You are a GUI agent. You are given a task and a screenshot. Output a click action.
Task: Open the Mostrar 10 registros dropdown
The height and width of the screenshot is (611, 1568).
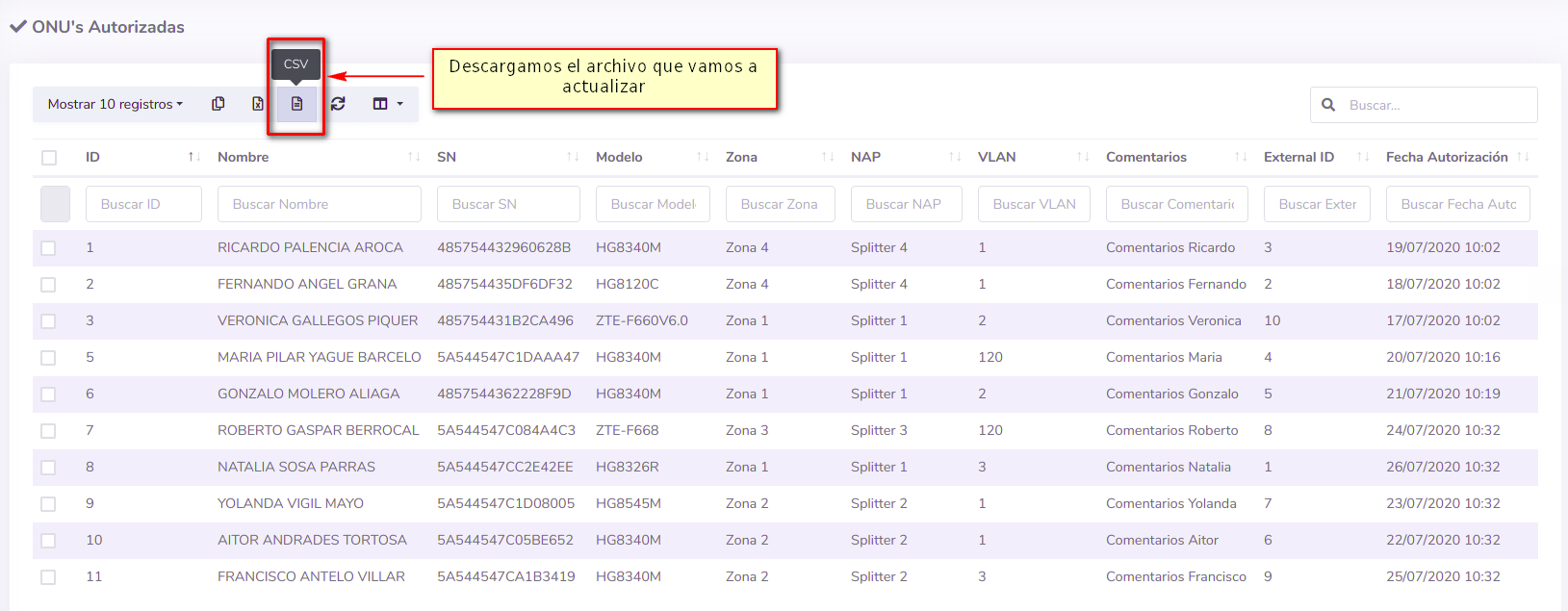(x=115, y=104)
